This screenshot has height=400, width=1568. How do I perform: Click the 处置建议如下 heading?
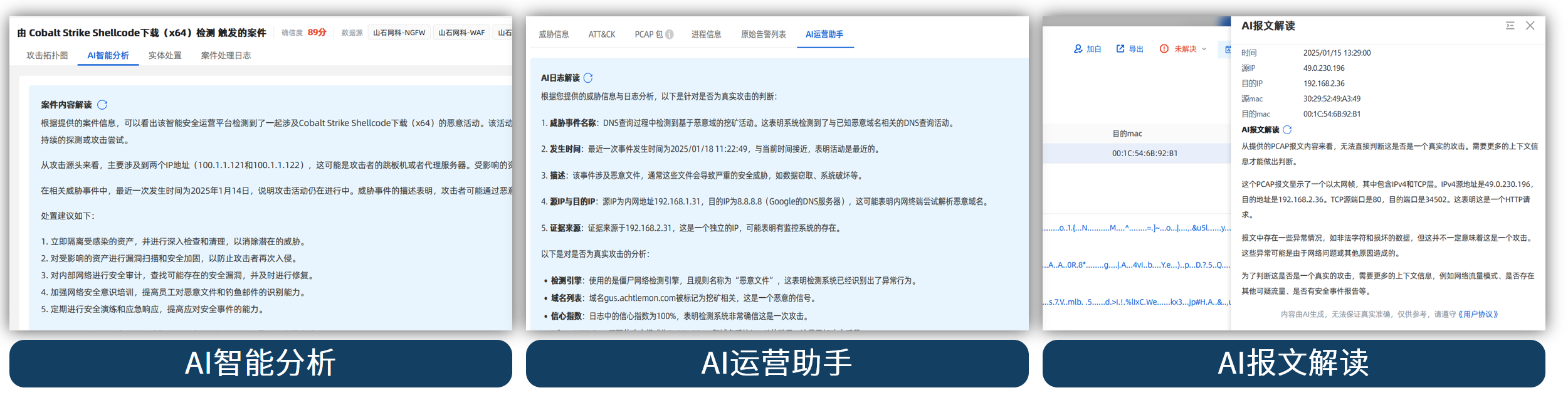[x=68, y=216]
